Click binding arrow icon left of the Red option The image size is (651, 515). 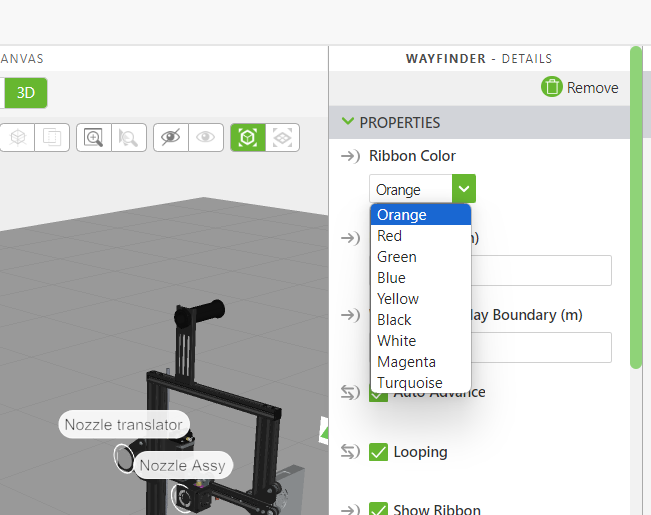click(350, 238)
